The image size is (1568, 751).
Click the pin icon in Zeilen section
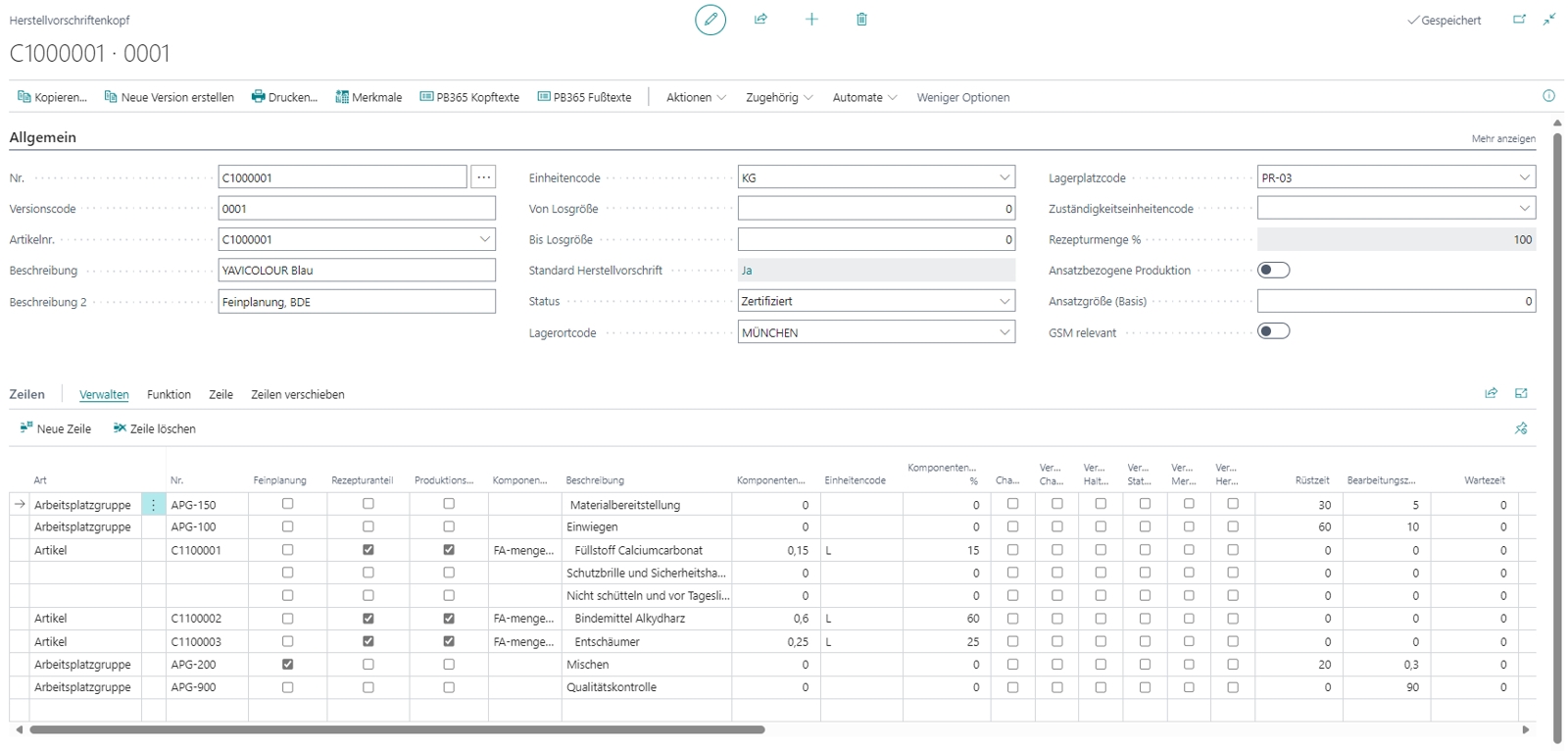(1521, 428)
